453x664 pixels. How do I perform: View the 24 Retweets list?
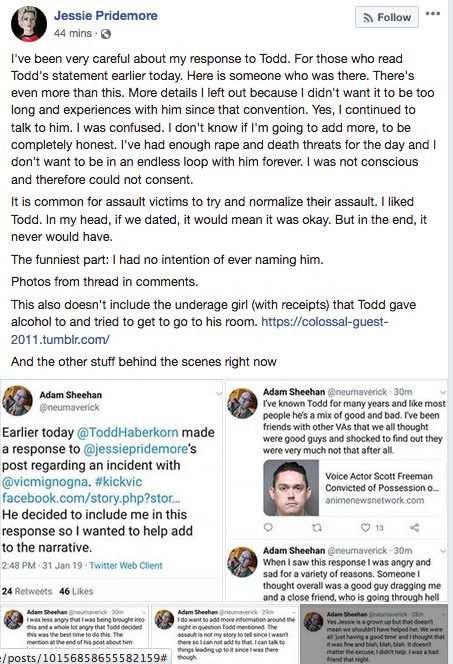click(27, 591)
